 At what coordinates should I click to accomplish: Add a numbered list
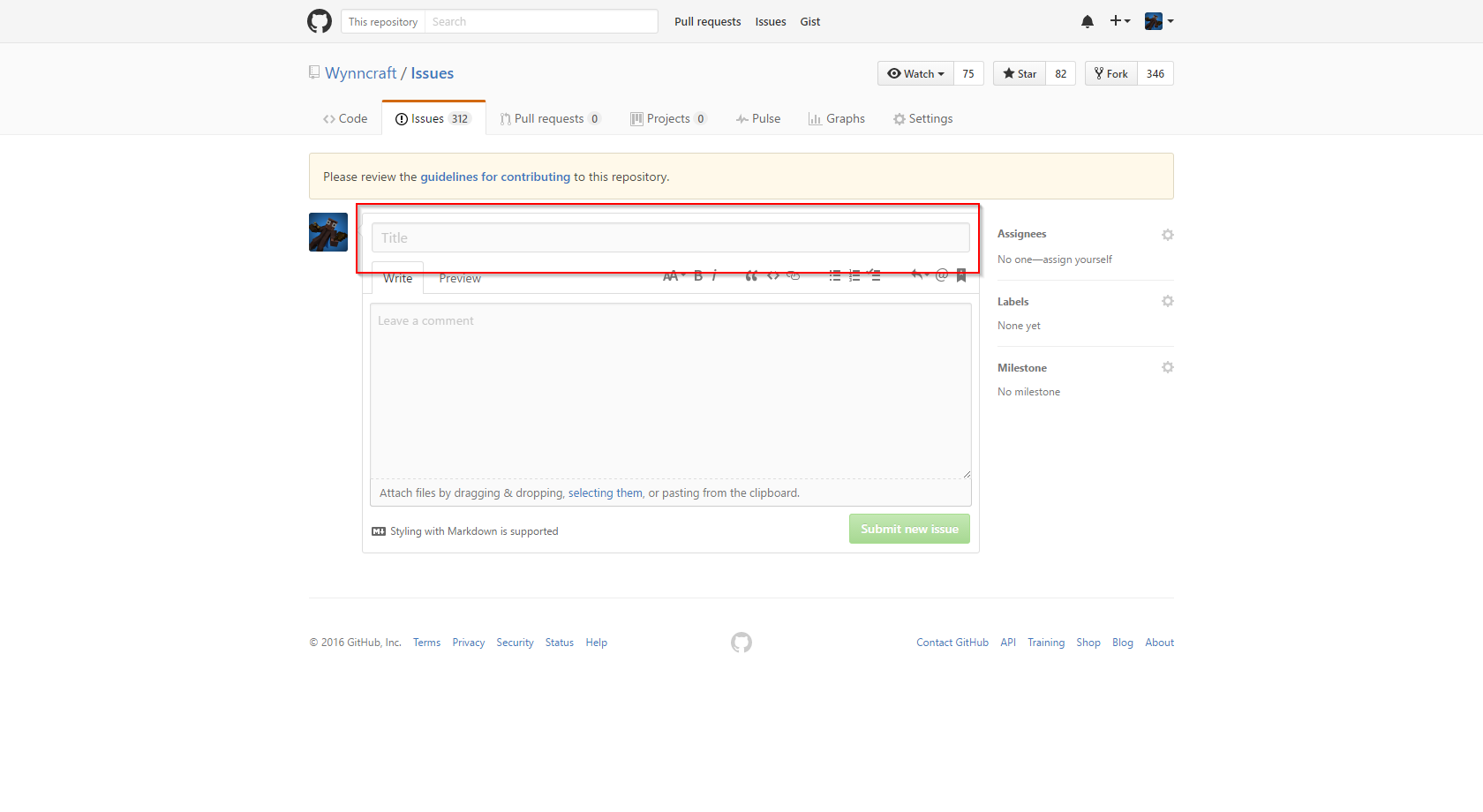coord(854,275)
